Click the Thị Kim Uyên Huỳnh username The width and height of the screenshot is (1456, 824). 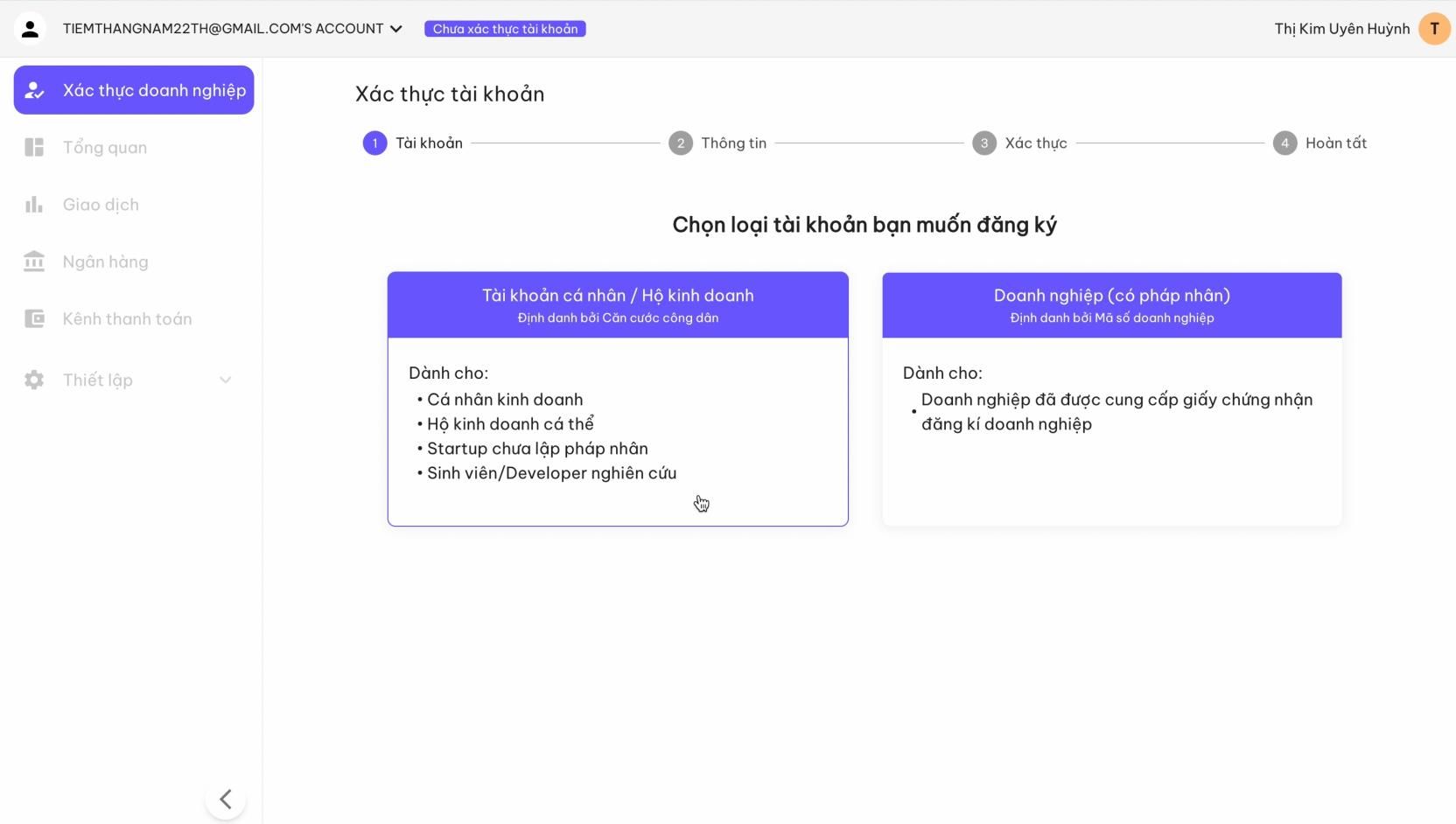click(x=1342, y=29)
